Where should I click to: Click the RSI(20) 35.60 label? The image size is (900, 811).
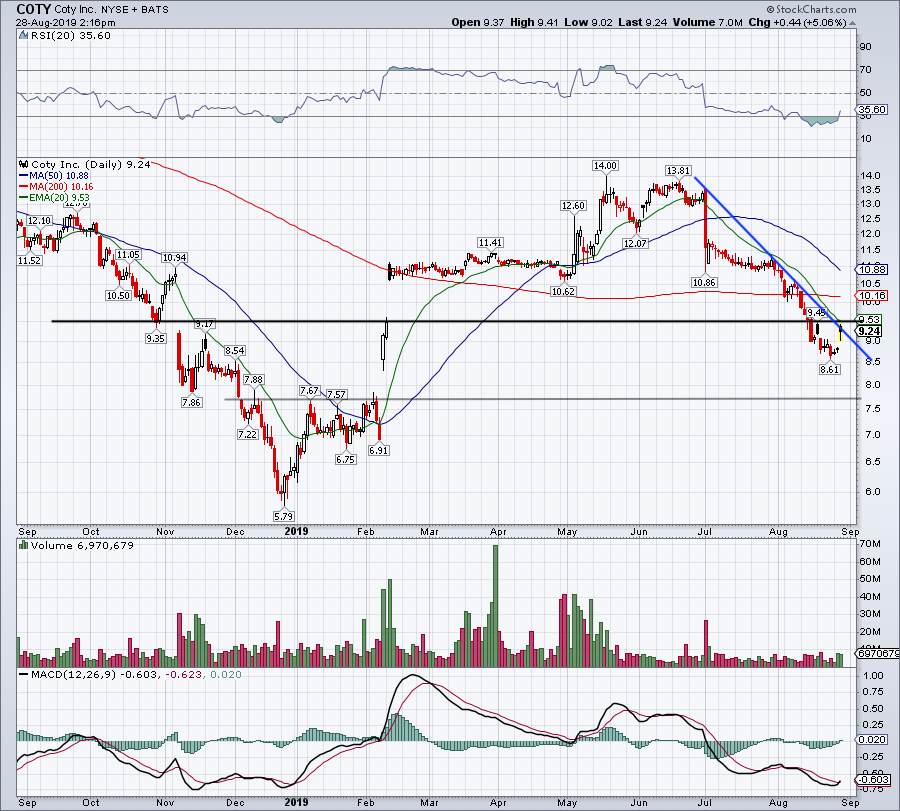coord(69,36)
